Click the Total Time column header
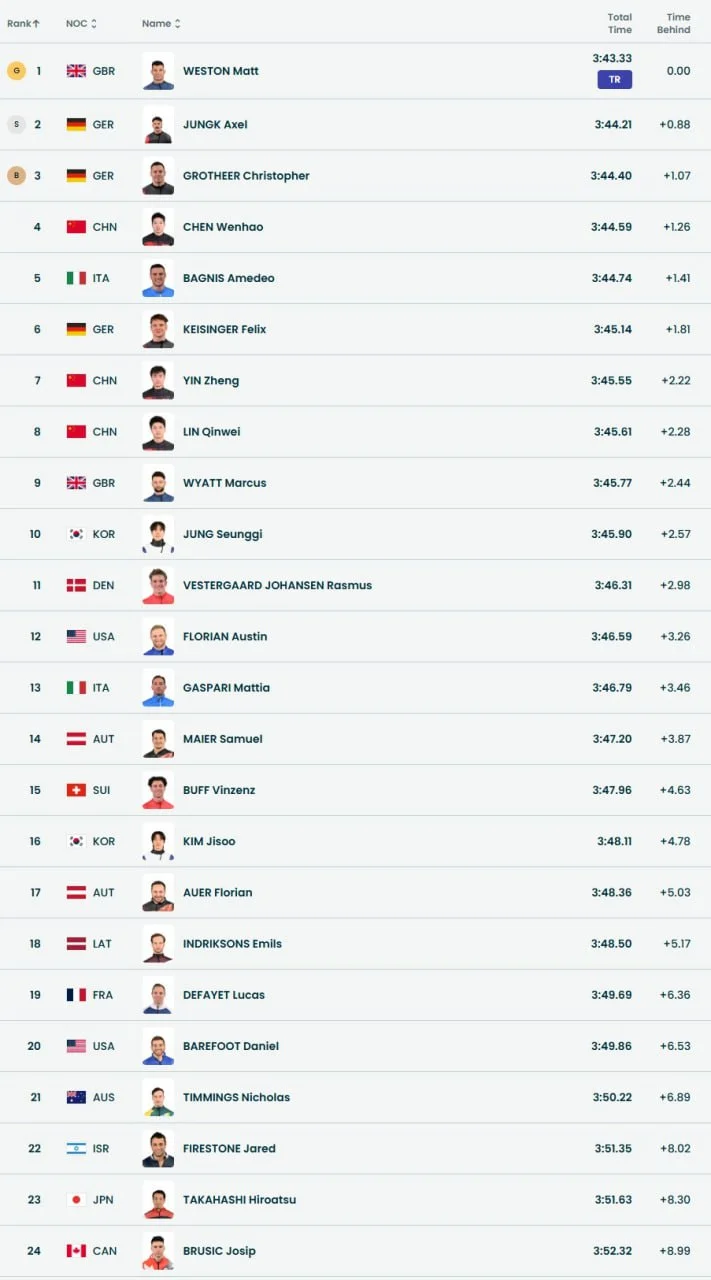The image size is (711, 1280). pos(619,23)
